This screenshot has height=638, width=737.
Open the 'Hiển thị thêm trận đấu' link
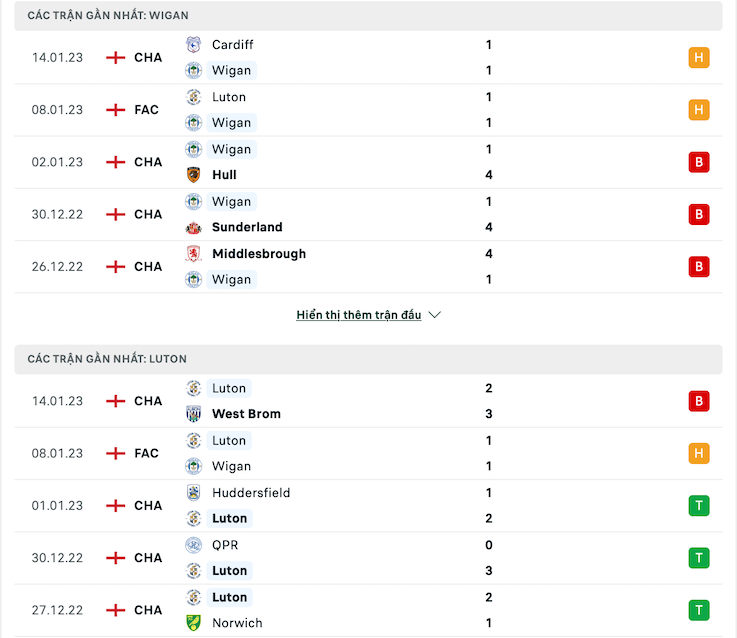[x=359, y=315]
